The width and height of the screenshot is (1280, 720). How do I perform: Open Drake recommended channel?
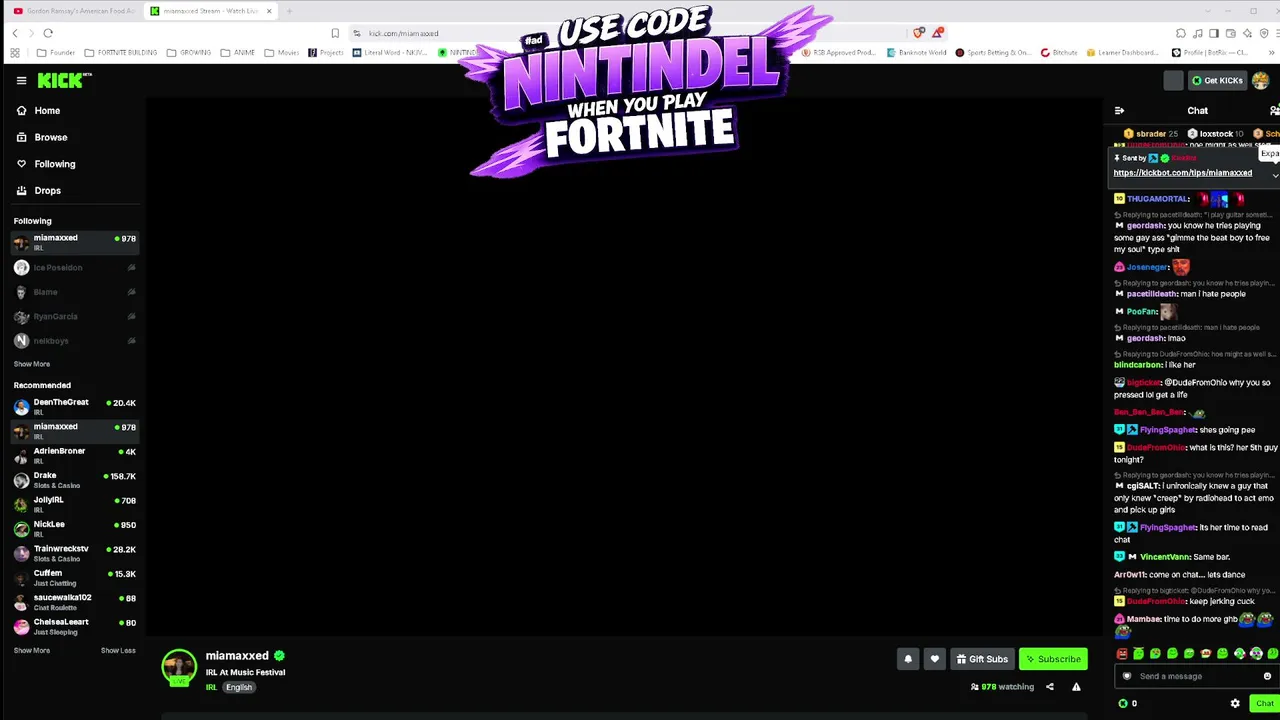[75, 480]
